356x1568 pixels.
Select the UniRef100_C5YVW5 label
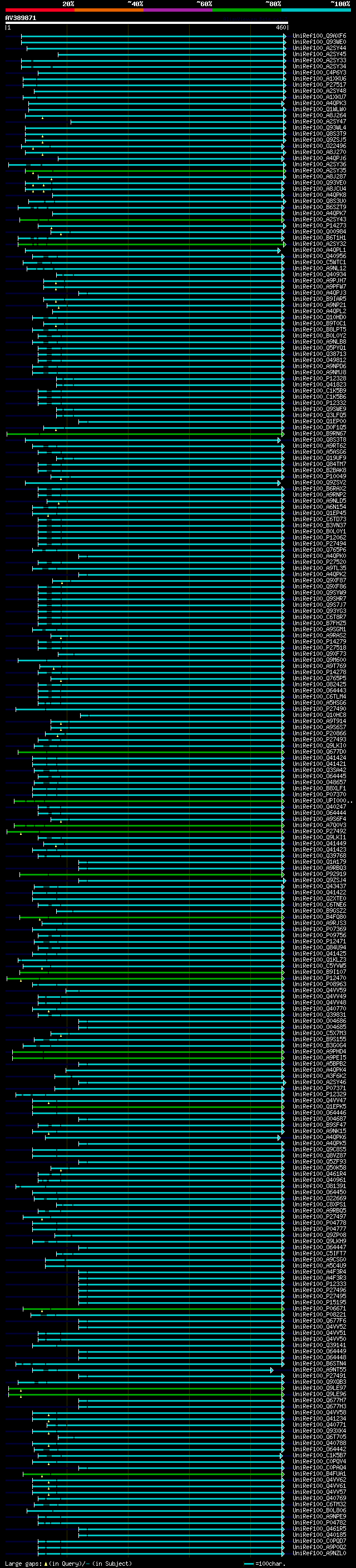(x=319, y=966)
